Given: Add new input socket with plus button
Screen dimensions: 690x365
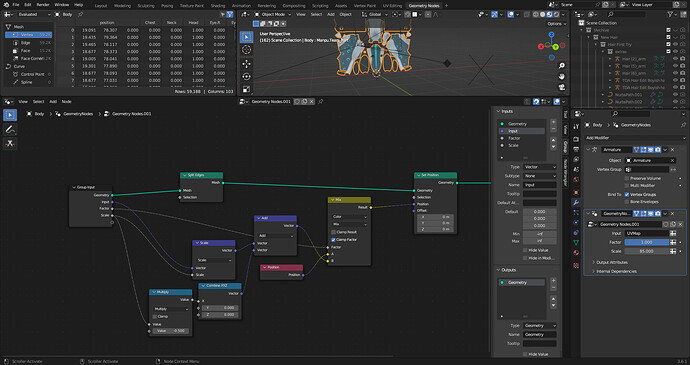Looking at the screenshot, I should click(x=553, y=122).
